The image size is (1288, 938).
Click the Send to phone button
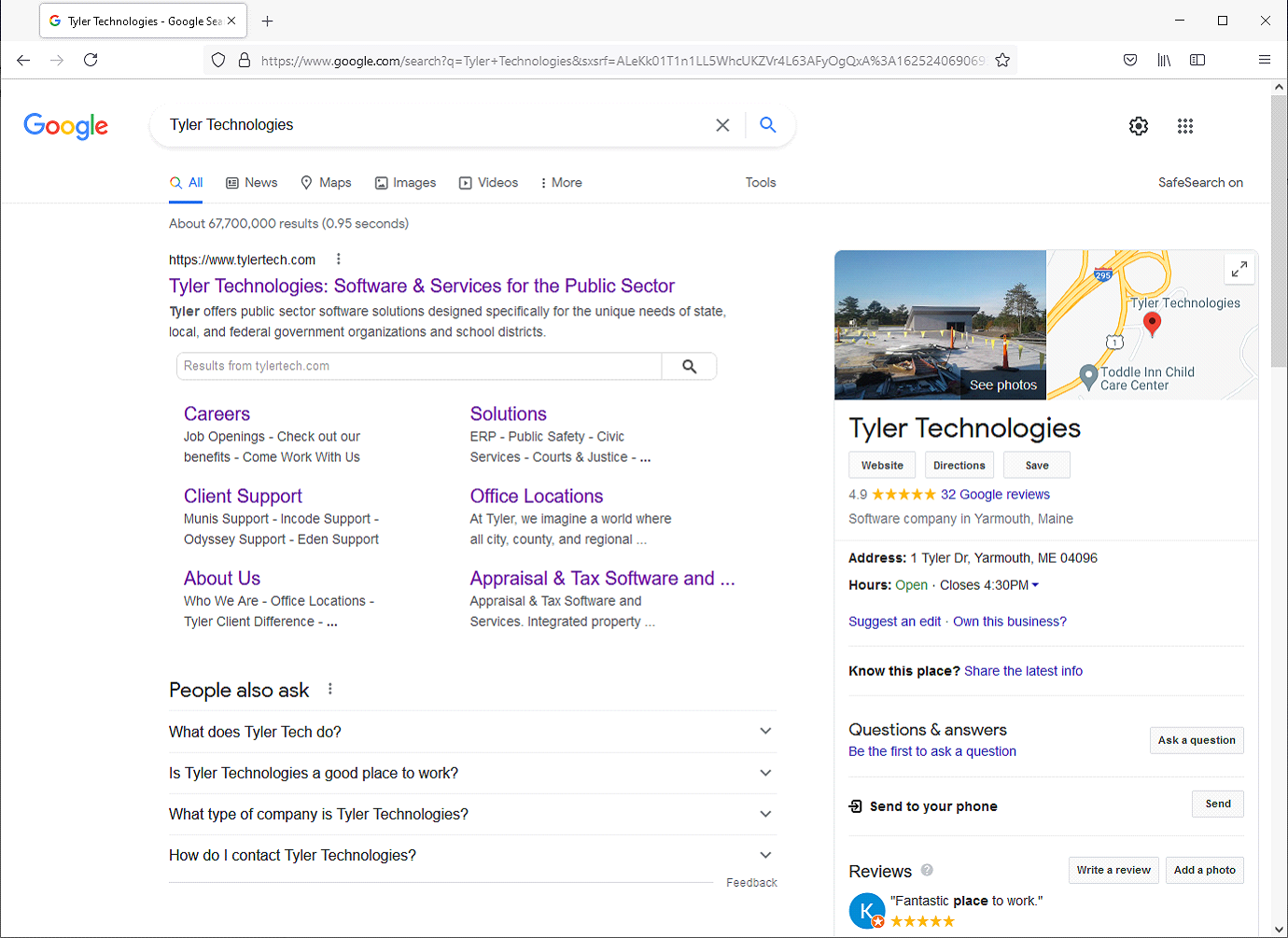coord(1218,804)
